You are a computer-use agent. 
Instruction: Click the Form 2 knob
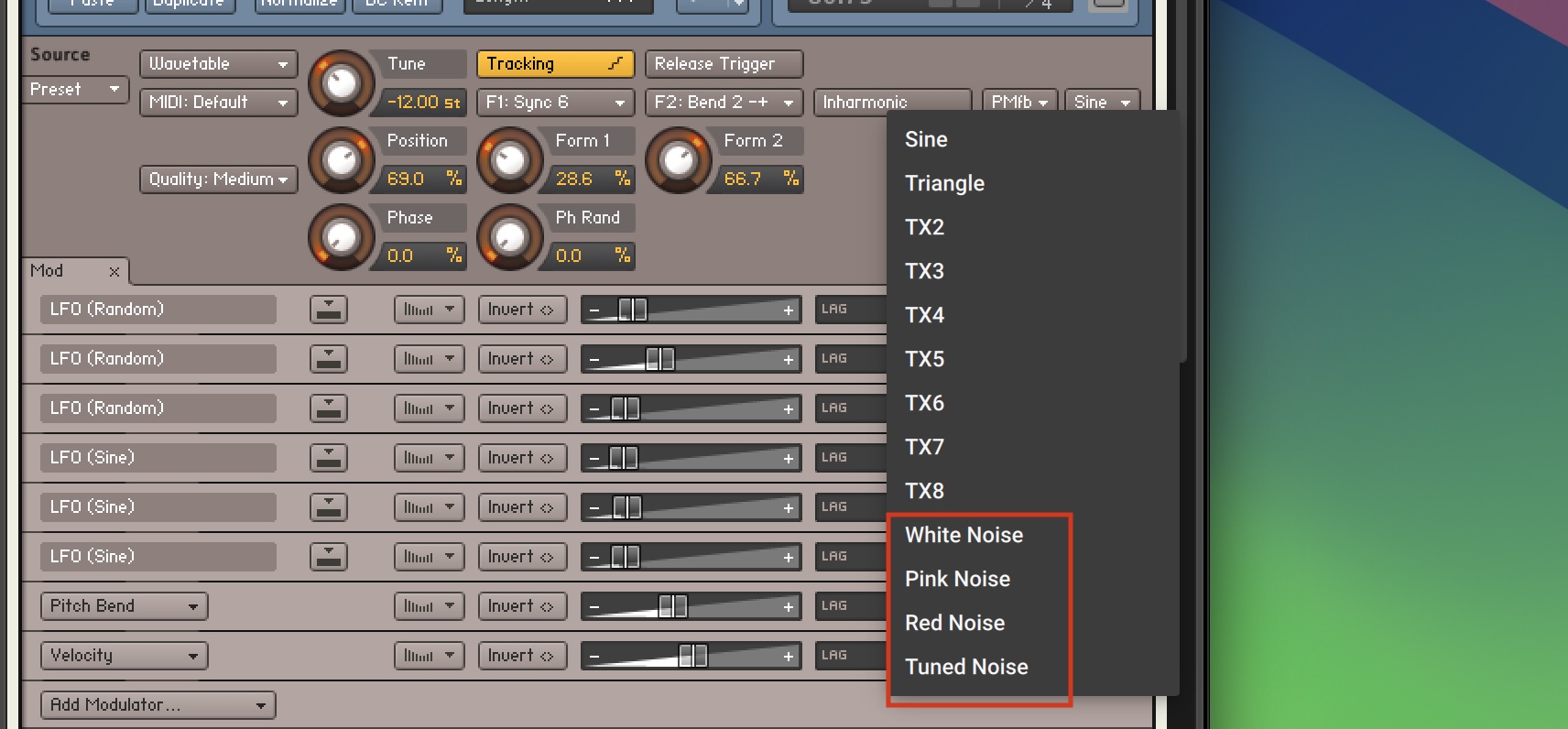pos(679,160)
